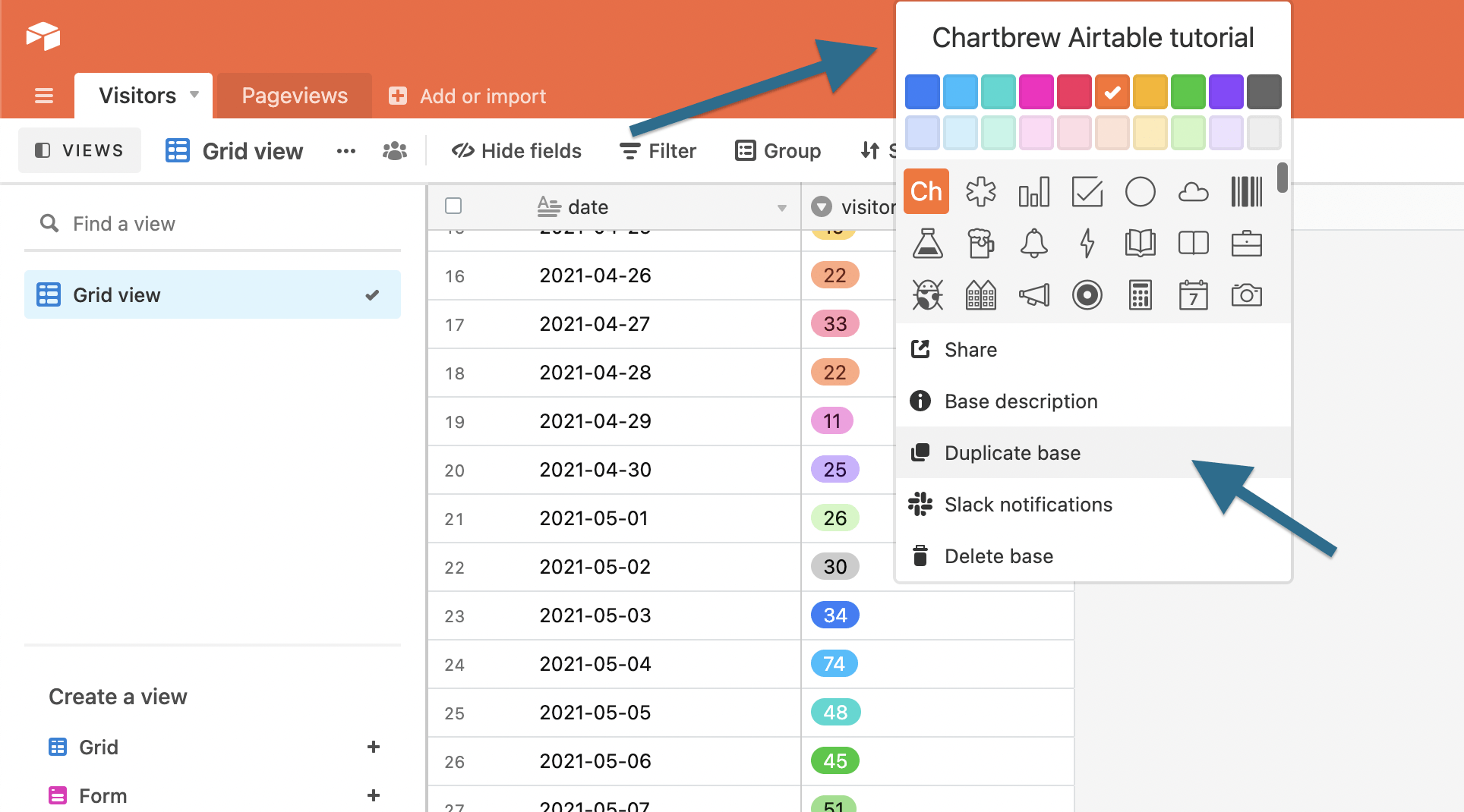This screenshot has width=1464, height=812.
Task: Select the flask icon
Action: [x=927, y=243]
